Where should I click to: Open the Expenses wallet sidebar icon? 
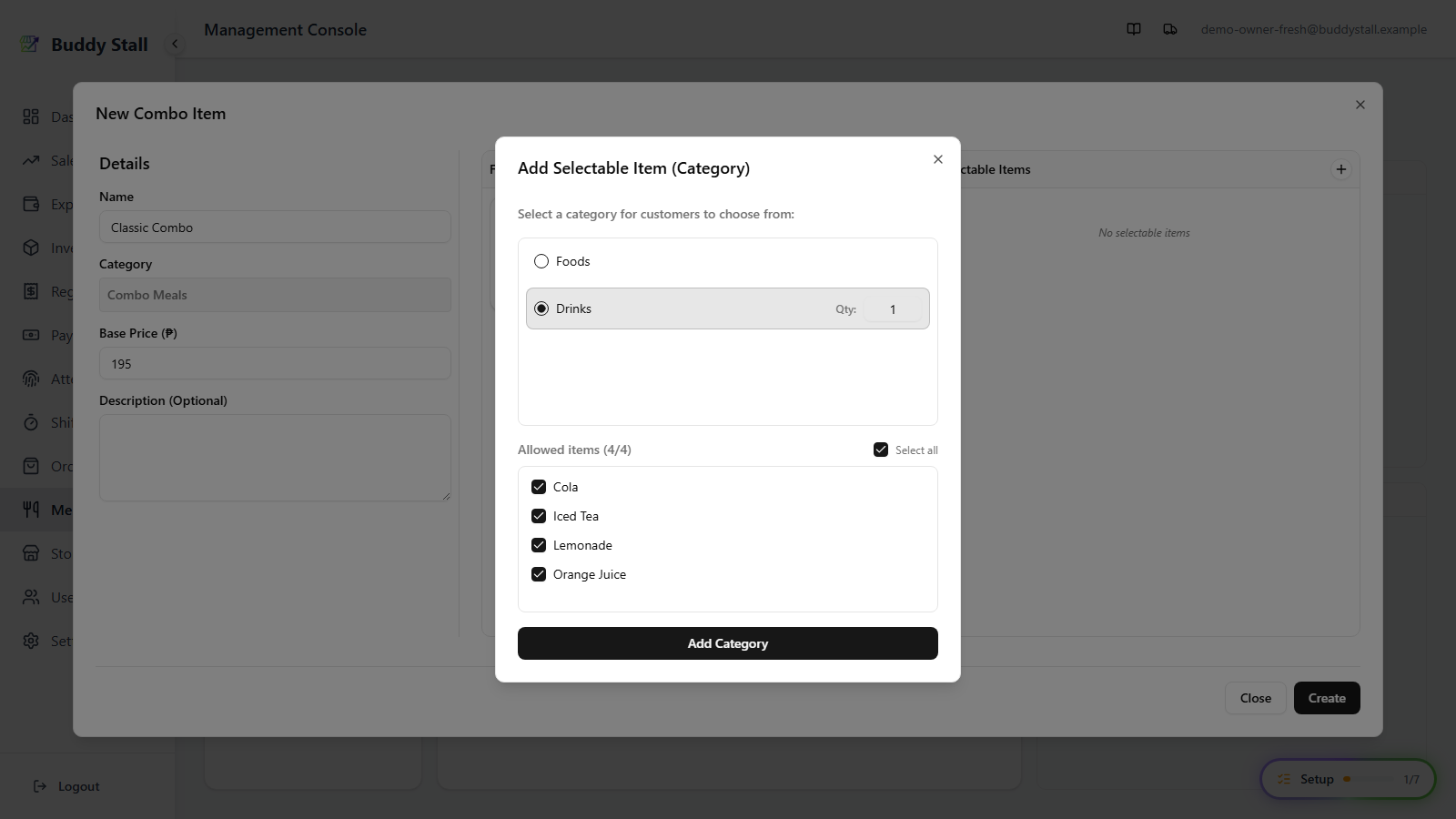pyautogui.click(x=31, y=204)
